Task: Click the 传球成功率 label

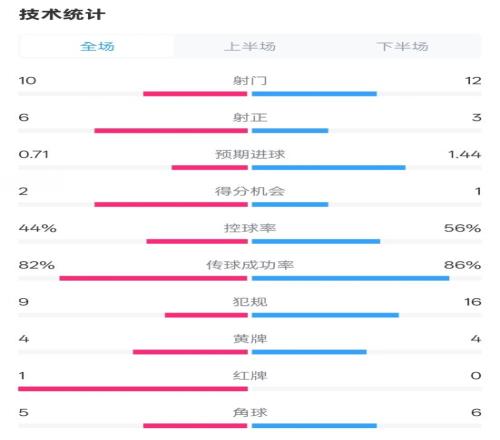Action: coord(250,265)
